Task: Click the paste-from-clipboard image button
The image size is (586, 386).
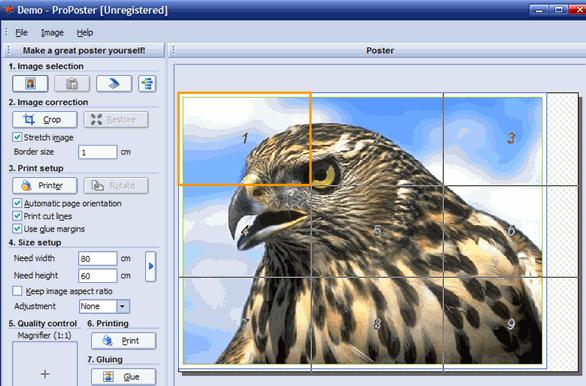Action: click(x=72, y=84)
